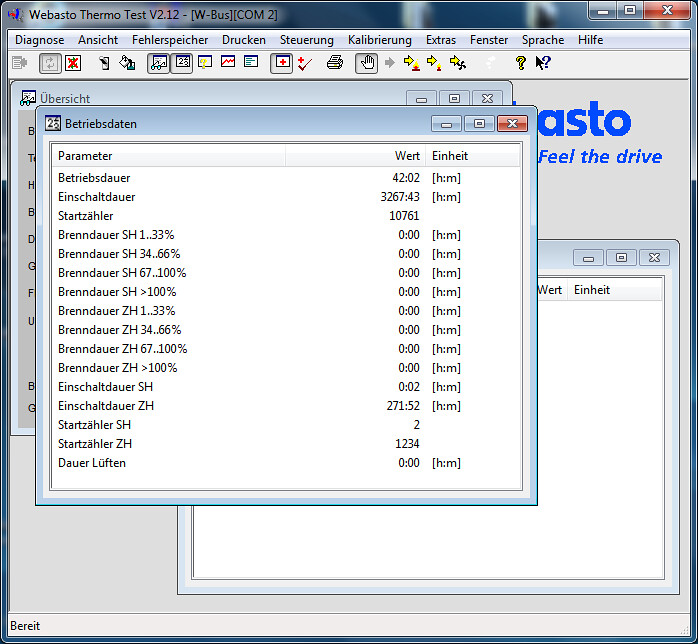Toggle the refresh cycle toolbar button
The image size is (698, 644).
click(x=50, y=63)
